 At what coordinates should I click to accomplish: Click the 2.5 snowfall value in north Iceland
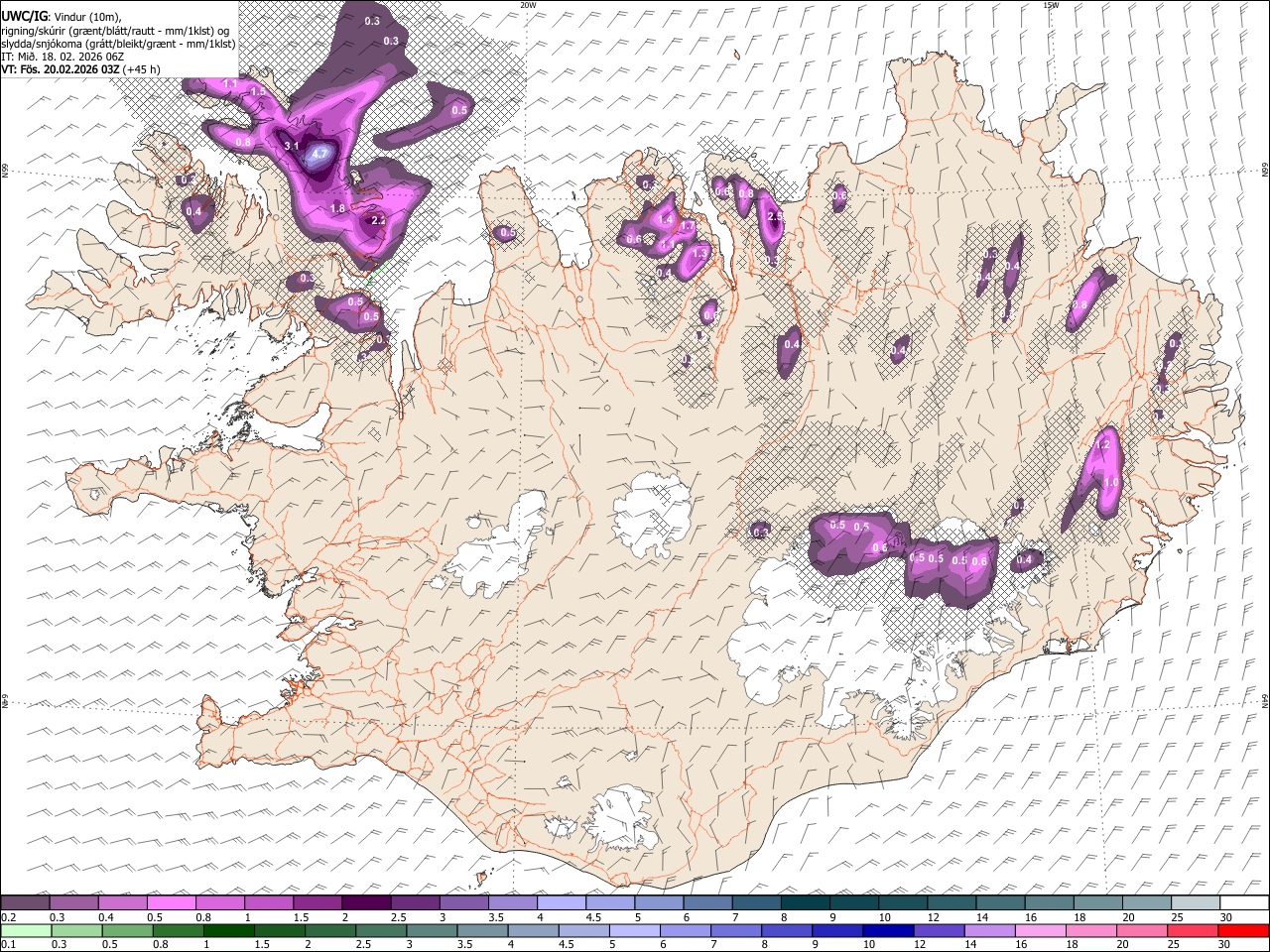[776, 216]
